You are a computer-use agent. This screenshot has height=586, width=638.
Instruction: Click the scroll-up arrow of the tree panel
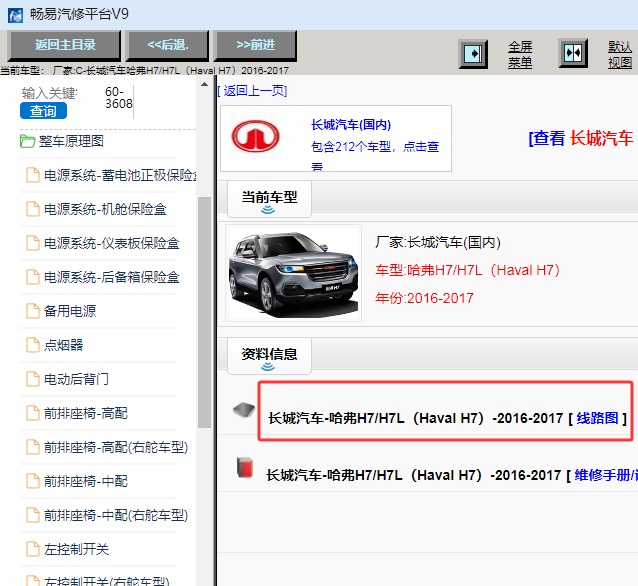(x=204, y=85)
